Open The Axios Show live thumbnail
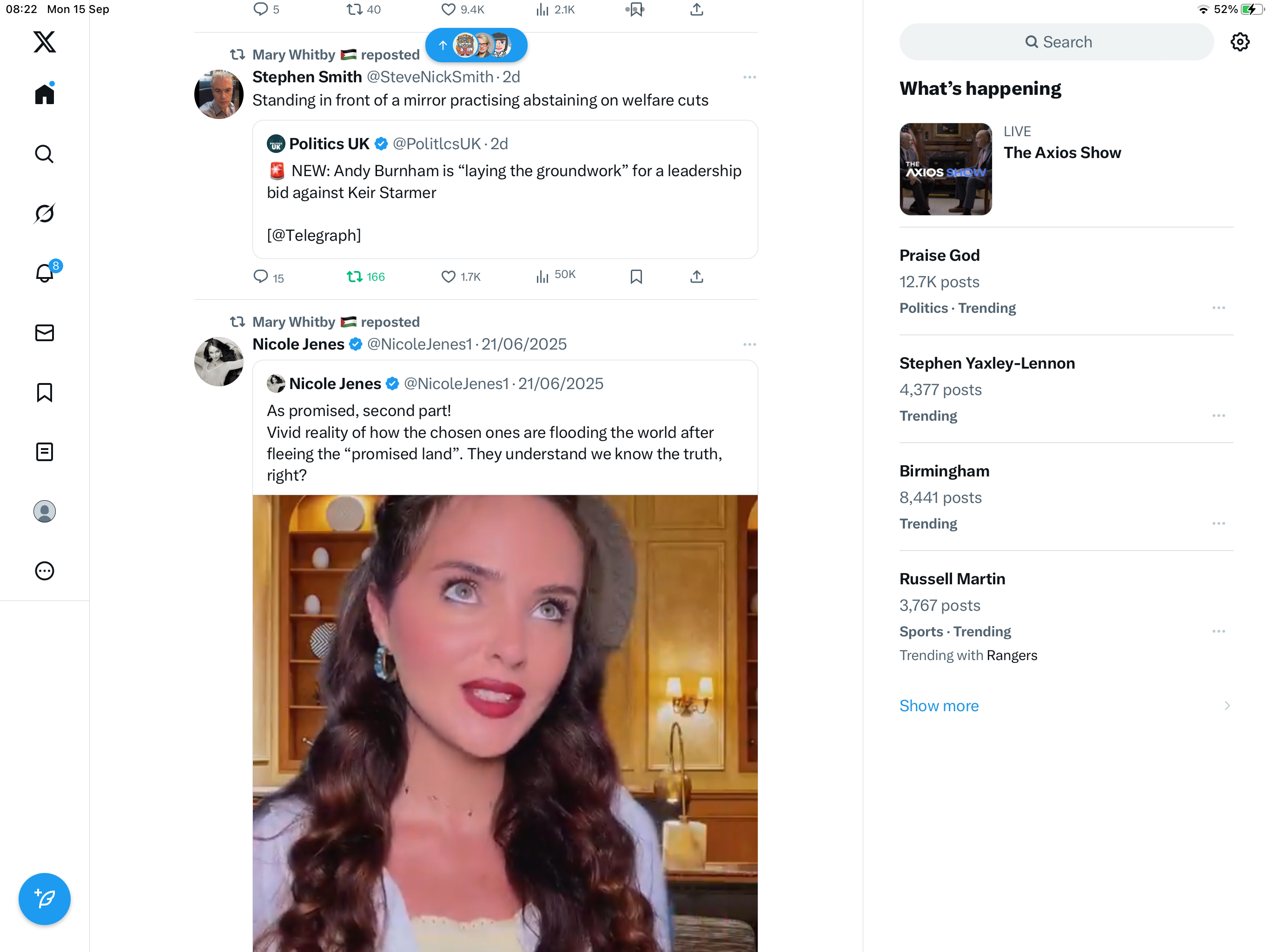 click(x=946, y=169)
